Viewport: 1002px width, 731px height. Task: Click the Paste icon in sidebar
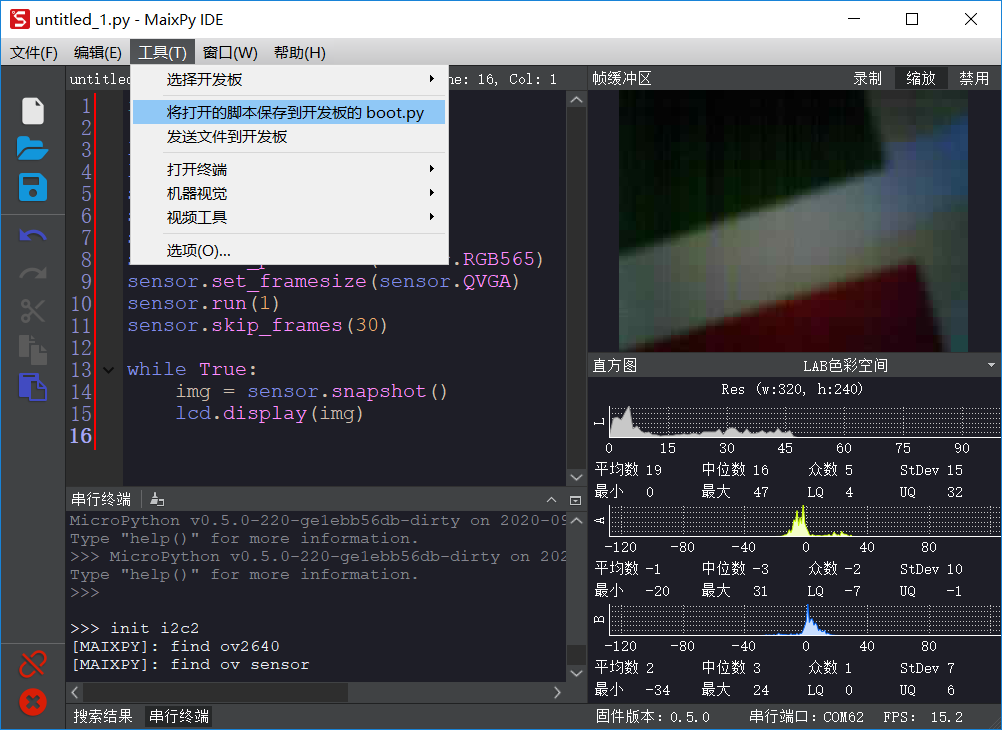click(x=33, y=387)
